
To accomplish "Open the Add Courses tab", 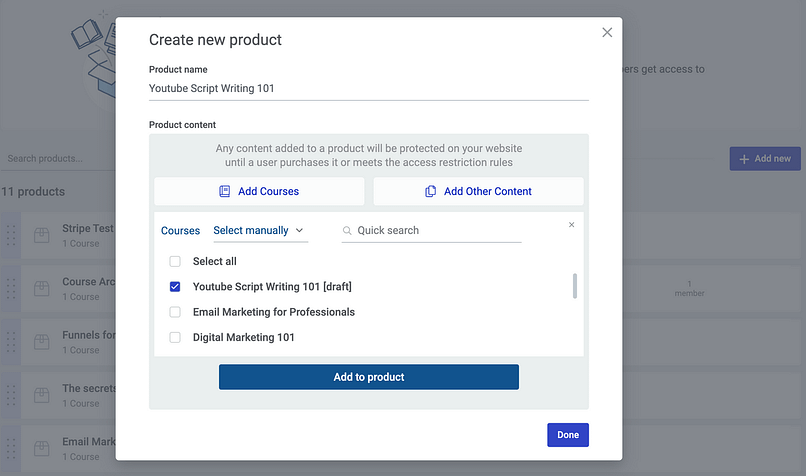I will coord(259,191).
